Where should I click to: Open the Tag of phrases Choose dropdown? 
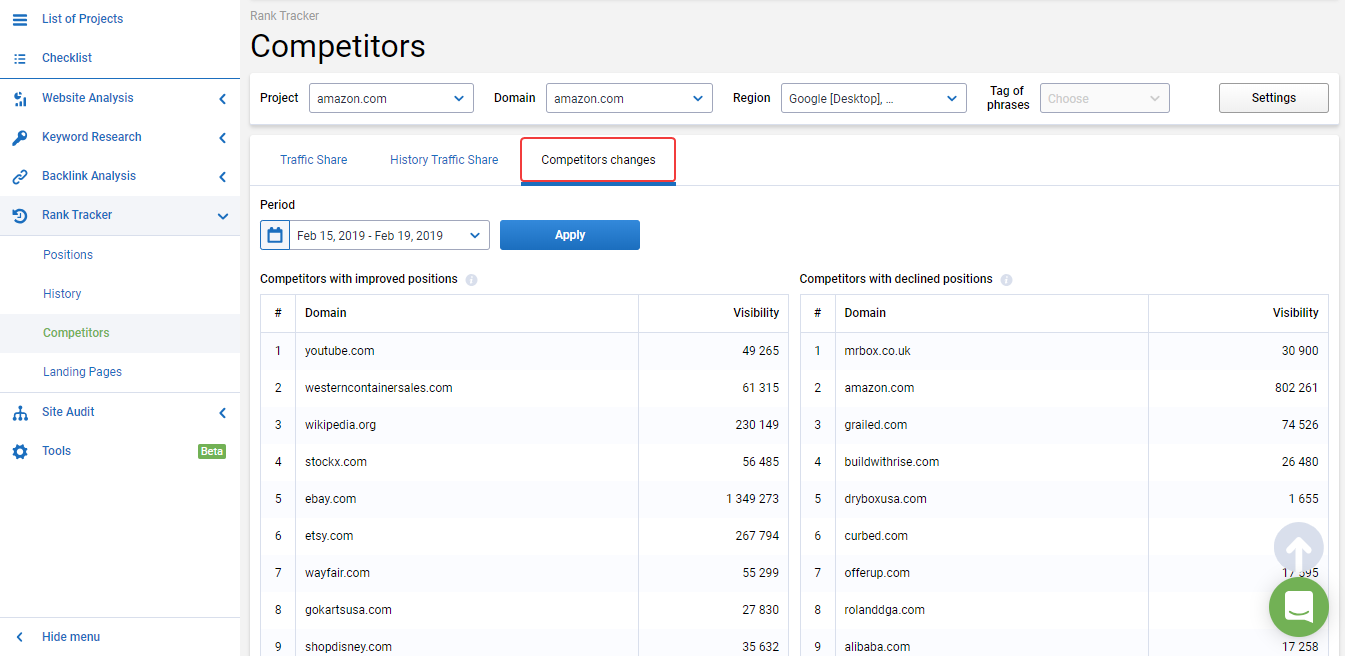coord(1104,98)
